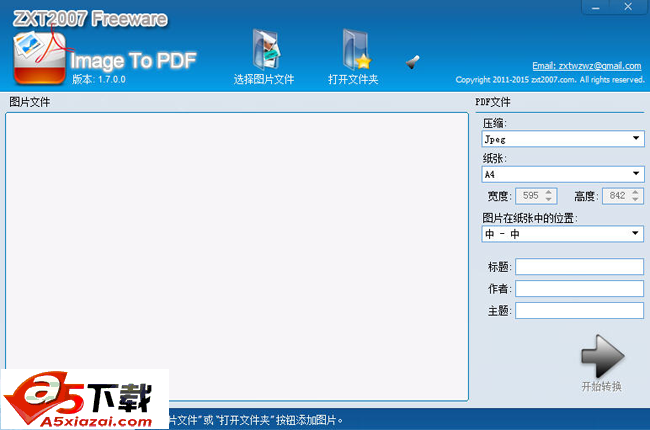Focus the 主题 subject input field
Image resolution: width=650 pixels, height=430 pixels.
pos(579,311)
